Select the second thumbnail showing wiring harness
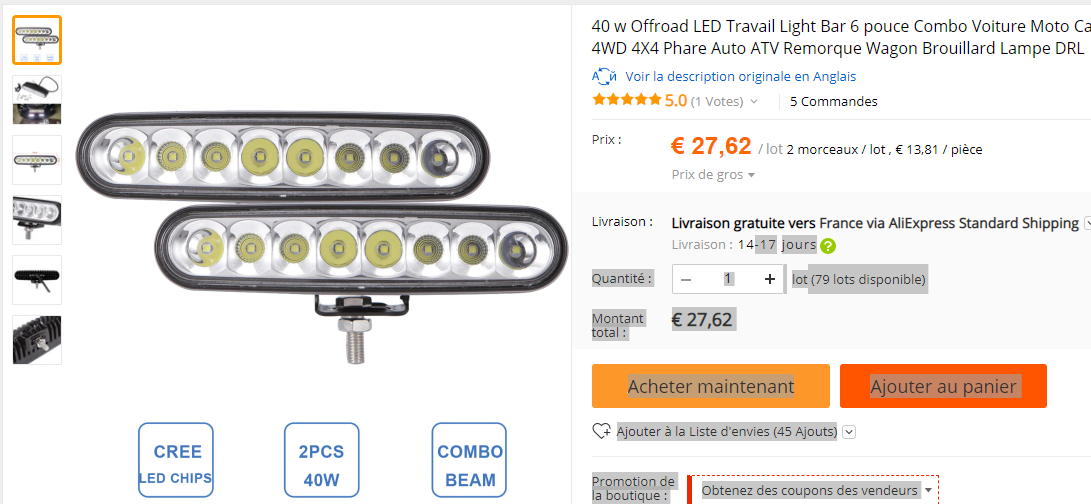 point(37,100)
